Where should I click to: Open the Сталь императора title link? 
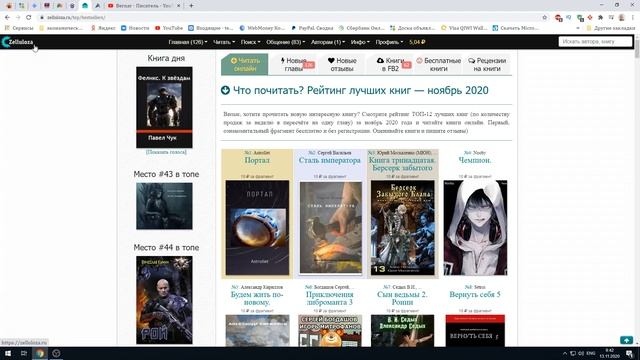tap(330, 160)
